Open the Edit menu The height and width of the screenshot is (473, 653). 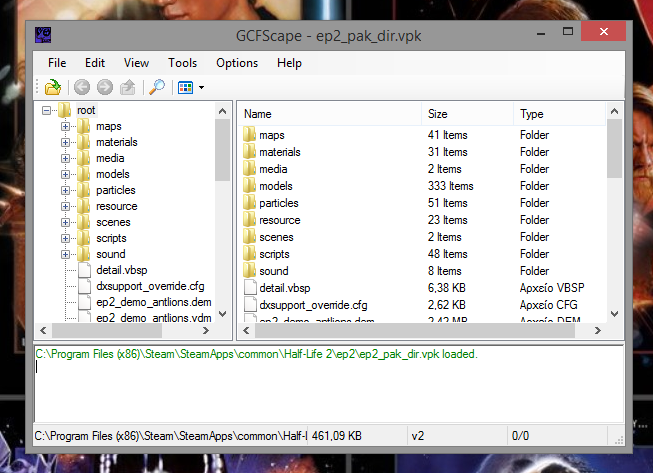(95, 63)
